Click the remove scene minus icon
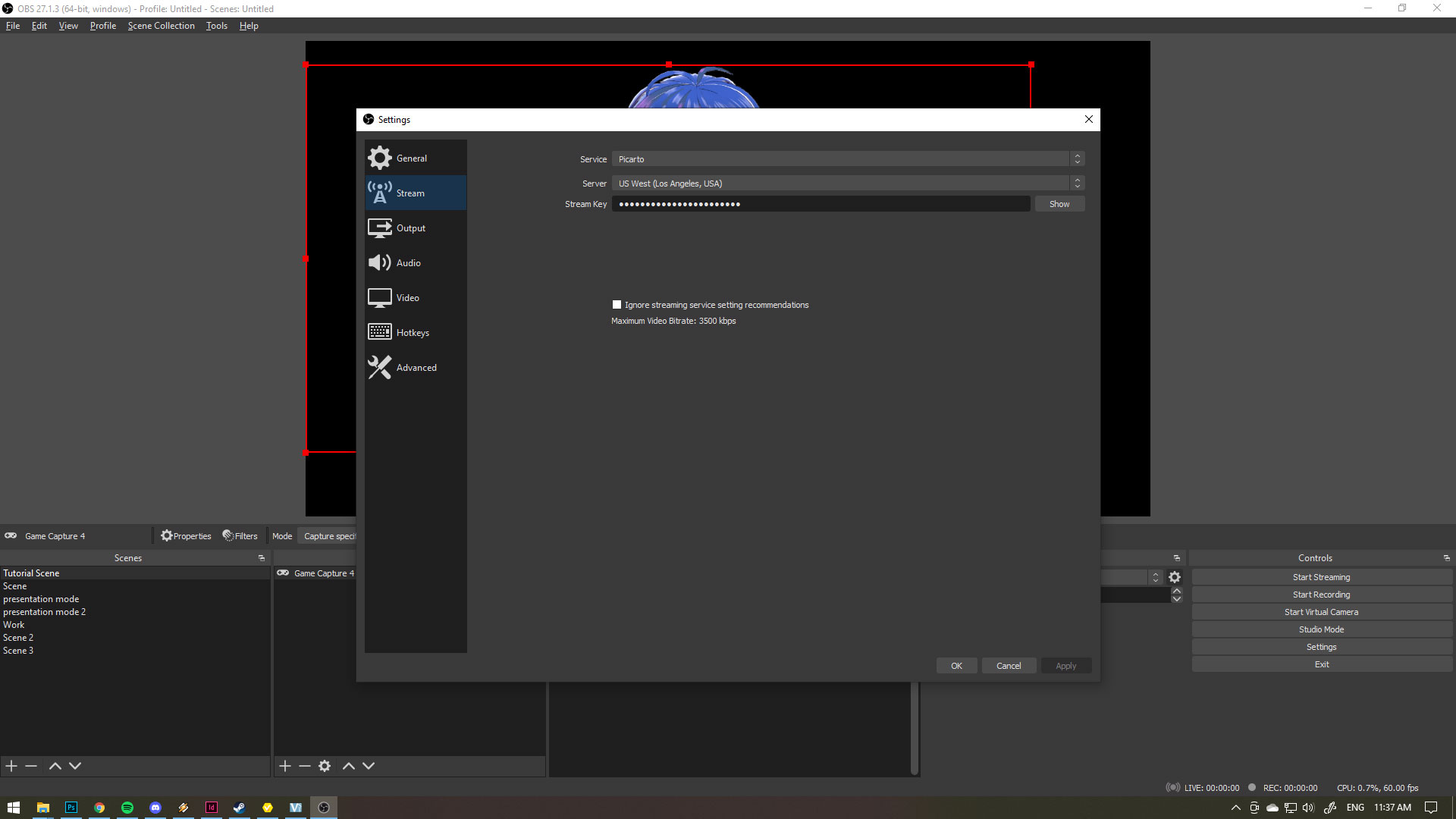 click(x=31, y=766)
